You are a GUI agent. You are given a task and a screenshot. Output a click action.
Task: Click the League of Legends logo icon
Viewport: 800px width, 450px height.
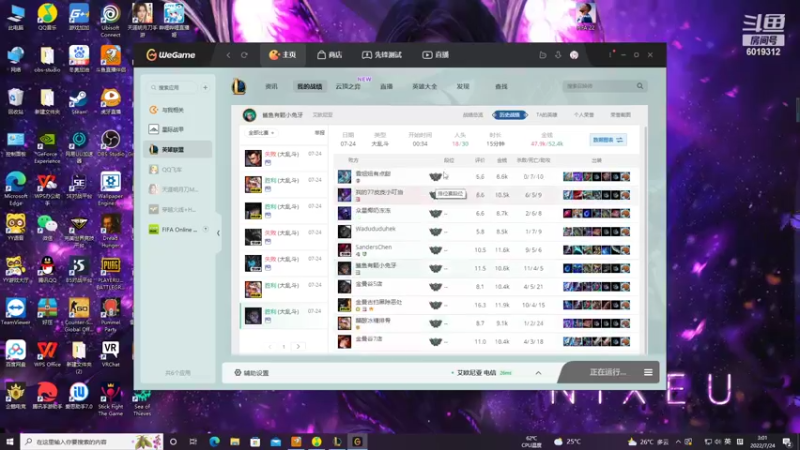239,87
